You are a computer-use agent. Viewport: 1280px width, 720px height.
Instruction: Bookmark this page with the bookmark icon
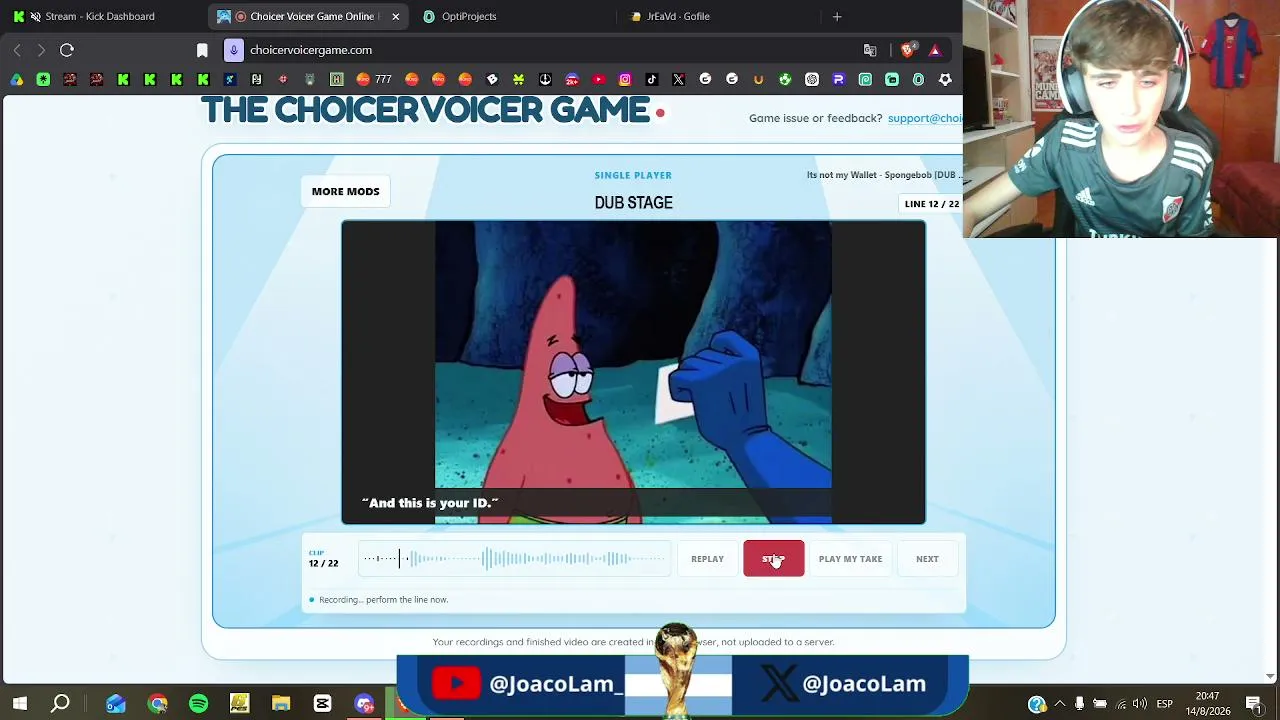202,50
